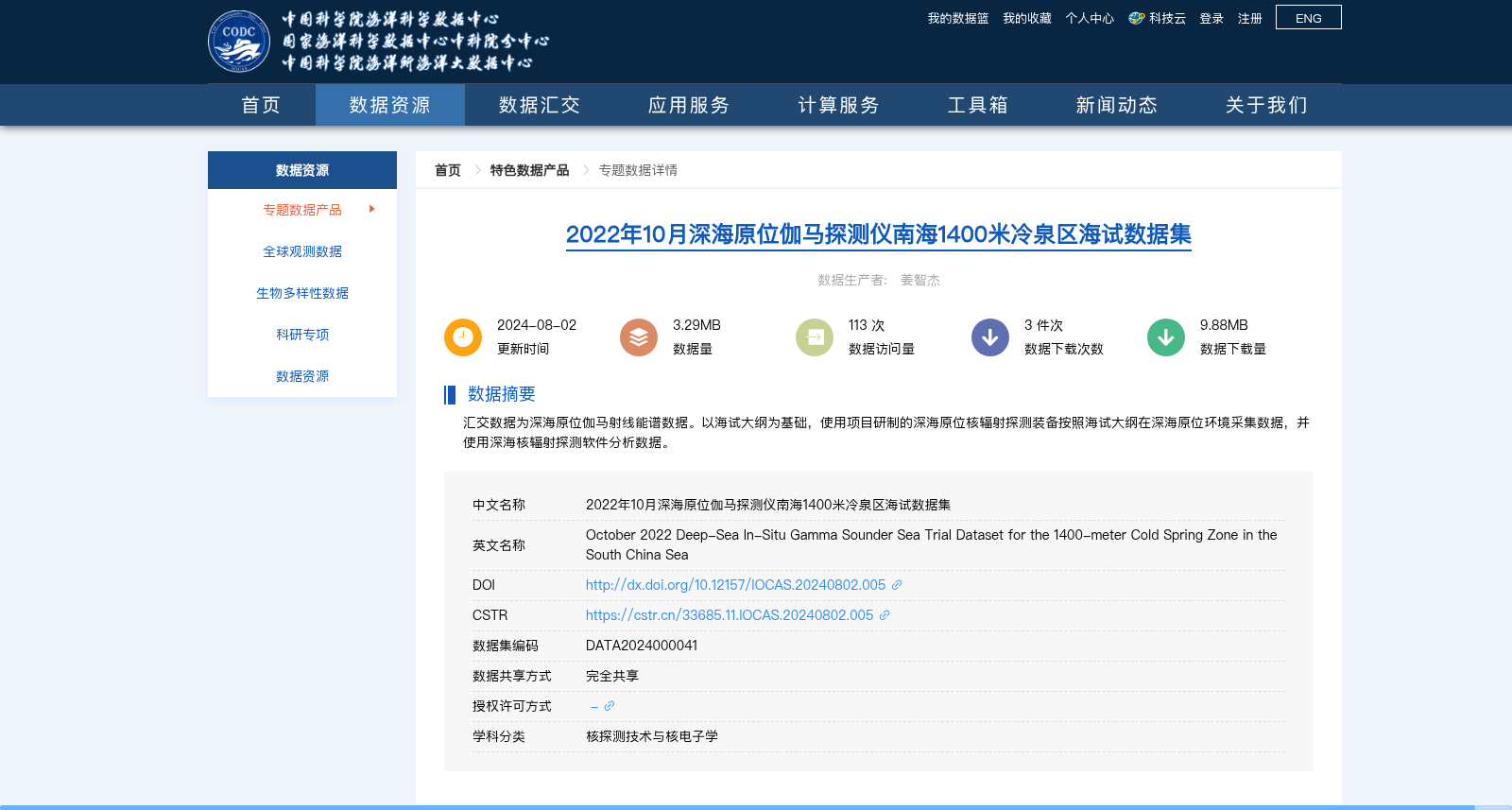Click the link icon beside the DOI URL
Screen dimensions: 1512x810
pos(897,585)
